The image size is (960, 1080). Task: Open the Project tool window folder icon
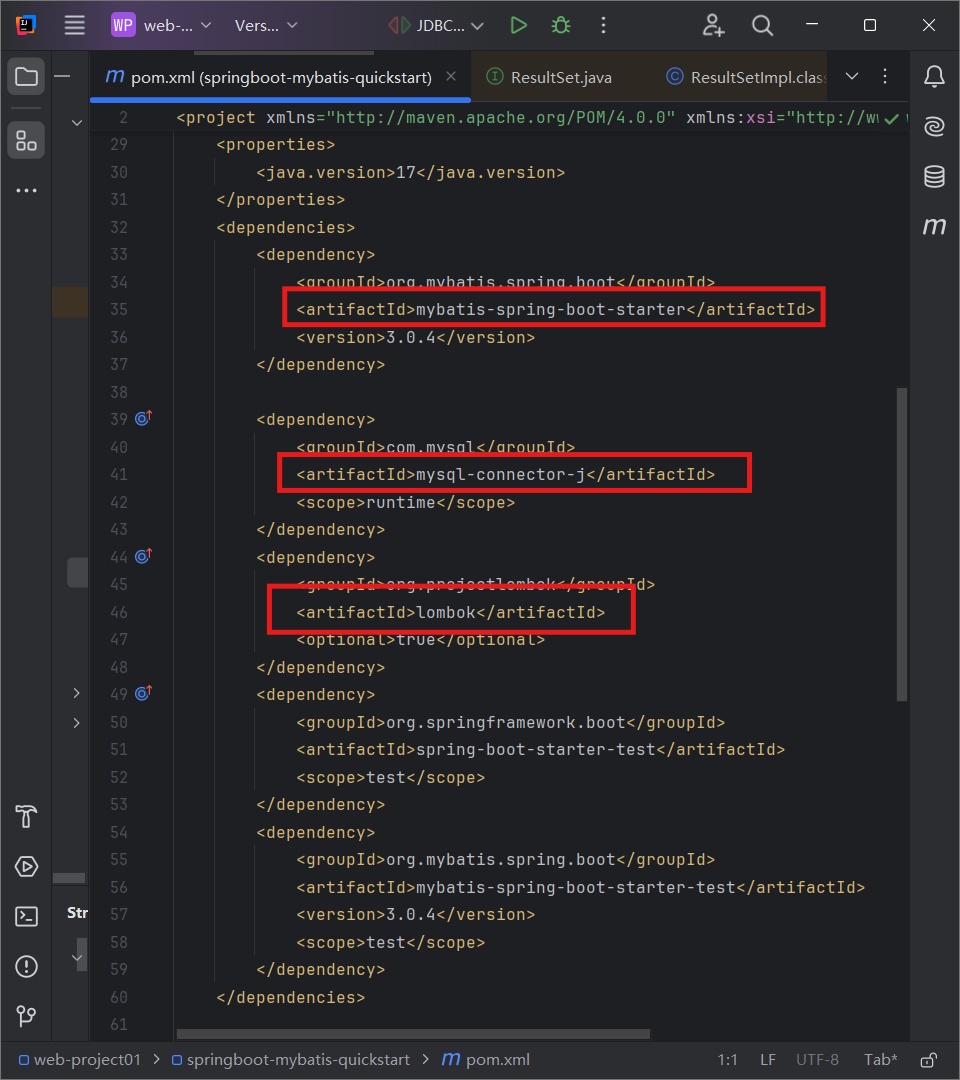26,76
